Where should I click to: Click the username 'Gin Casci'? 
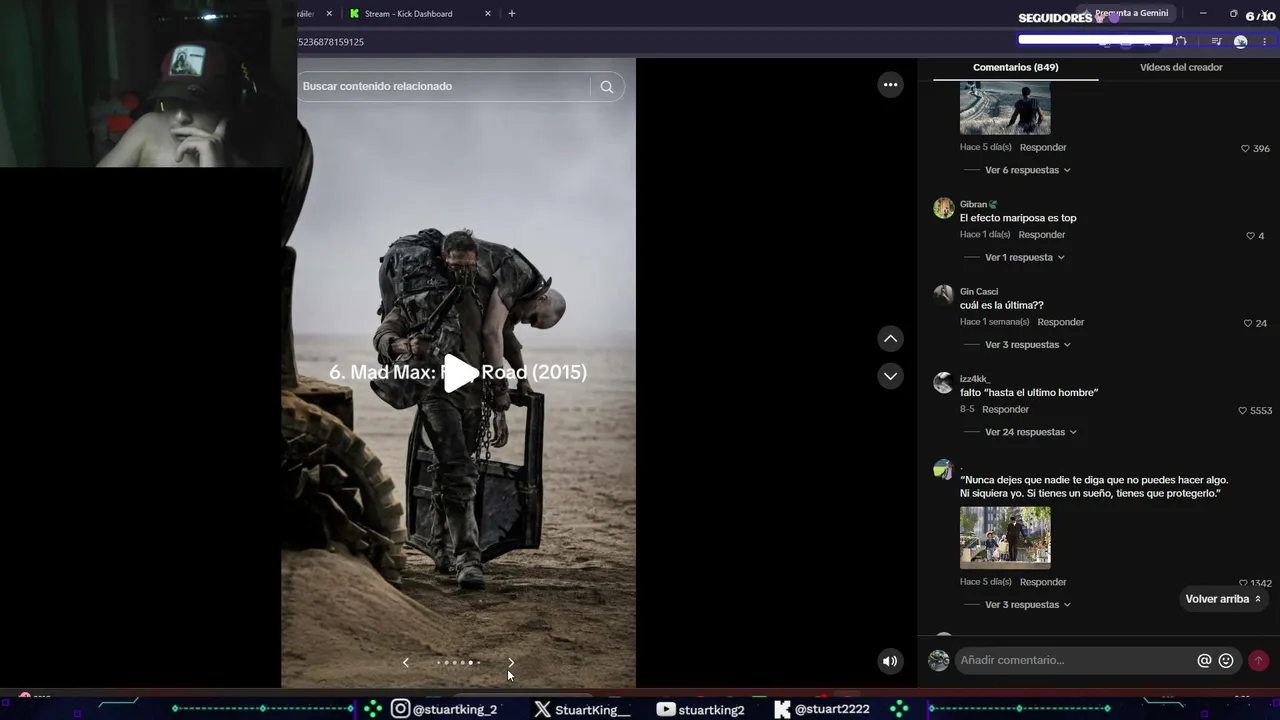coord(979,292)
